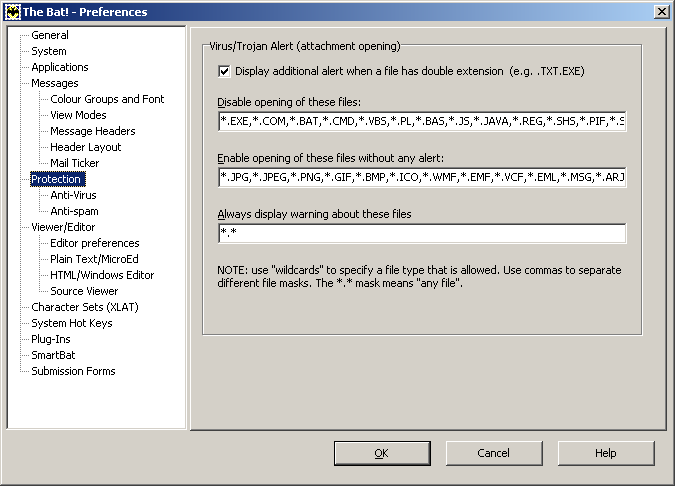This screenshot has height=486, width=675.
Task: Select Header Layout item
Action: click(x=85, y=147)
